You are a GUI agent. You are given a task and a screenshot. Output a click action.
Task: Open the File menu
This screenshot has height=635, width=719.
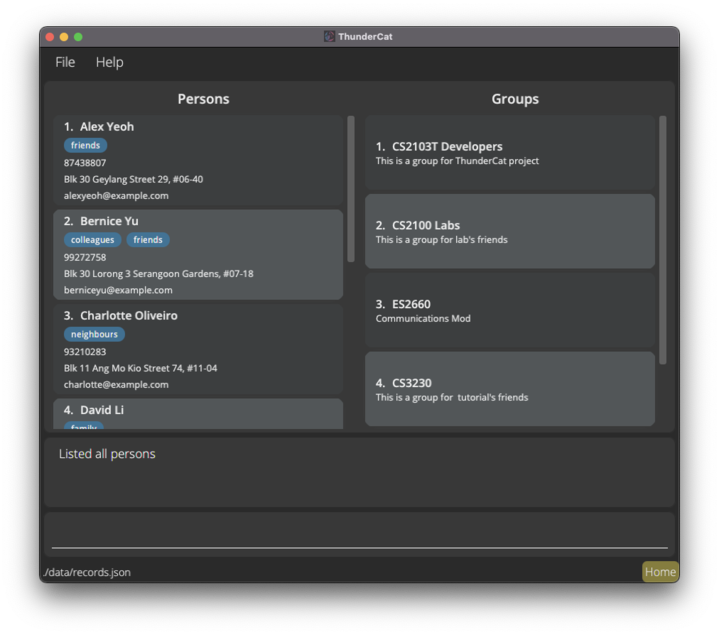click(x=65, y=62)
